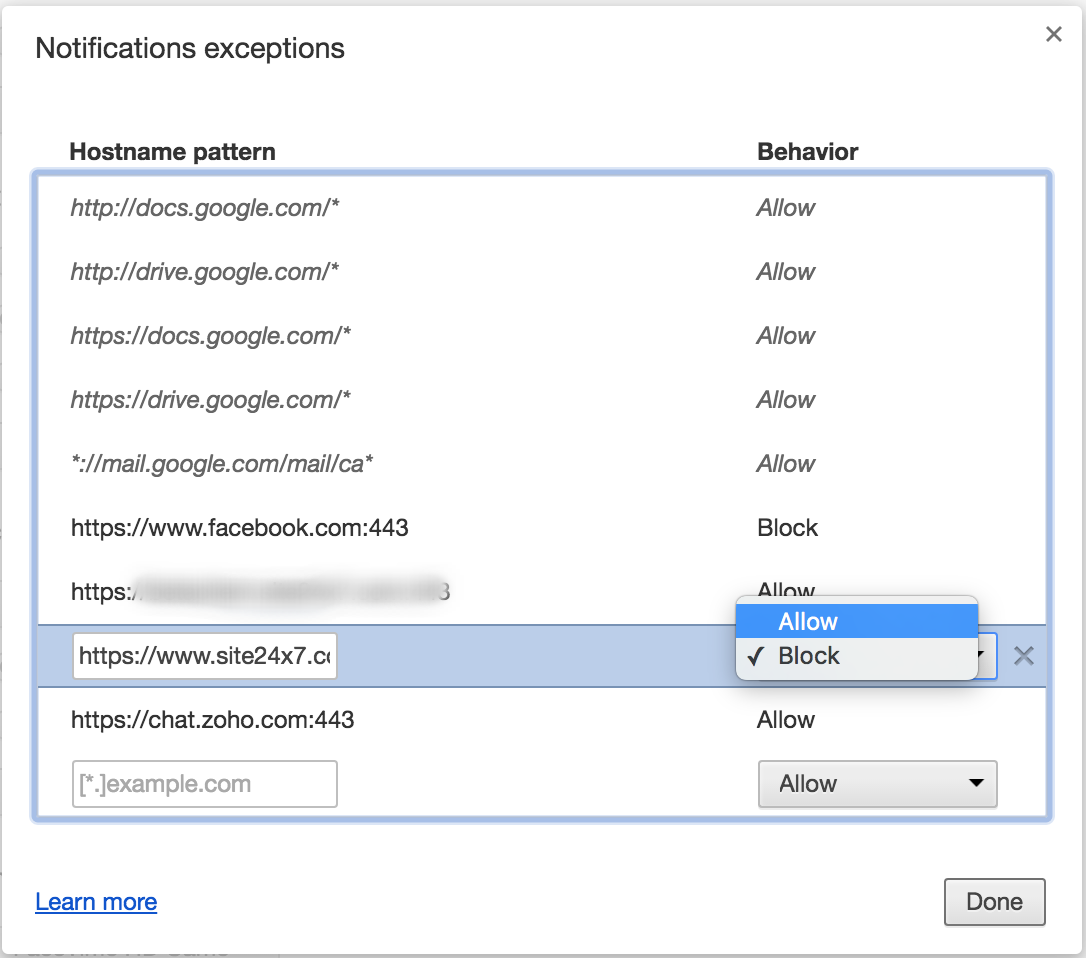Click the http://docs.google.com/* entry

[205, 208]
